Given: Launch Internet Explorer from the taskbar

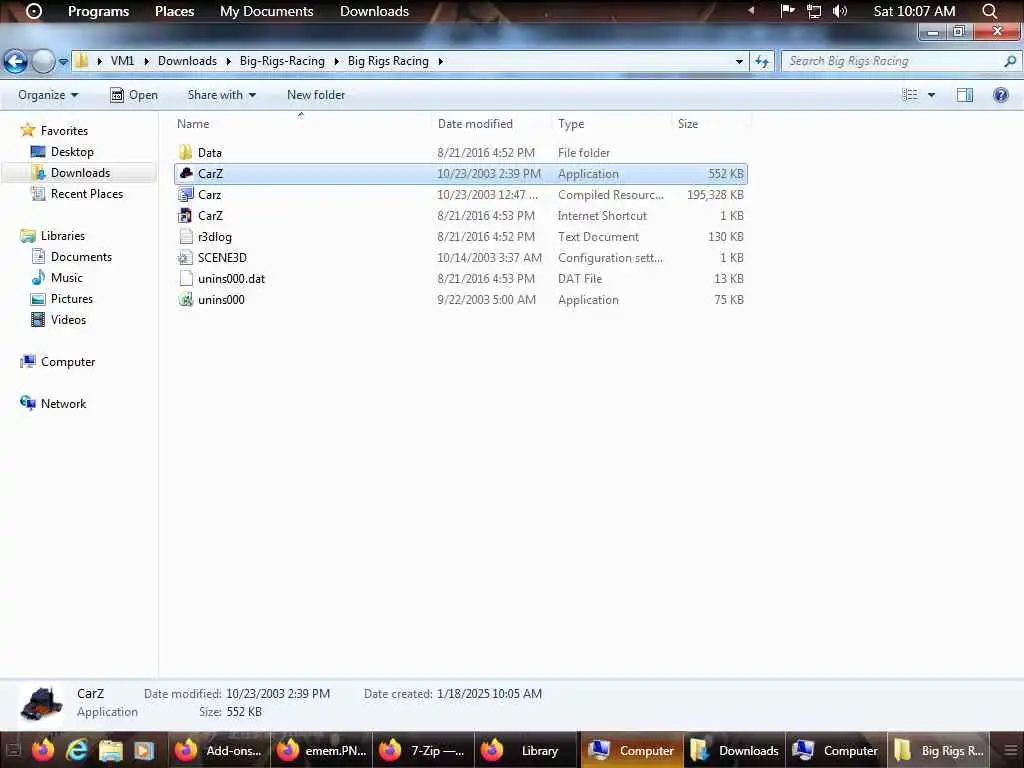Looking at the screenshot, I should pyautogui.click(x=77, y=750).
